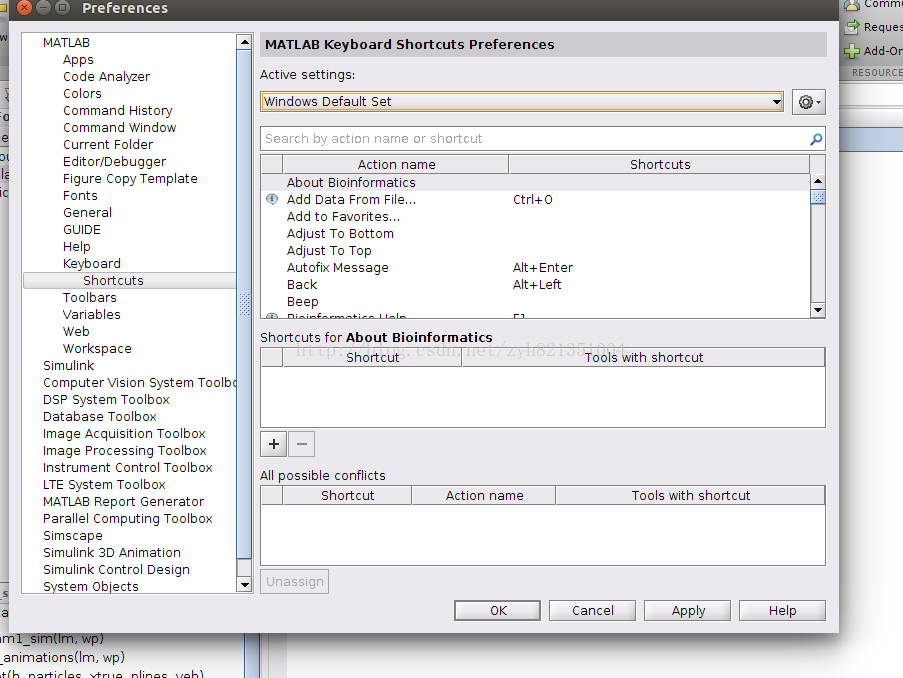Screen dimensions: 903x678
Task: Select Current Folder preferences
Action: [x=108, y=145]
